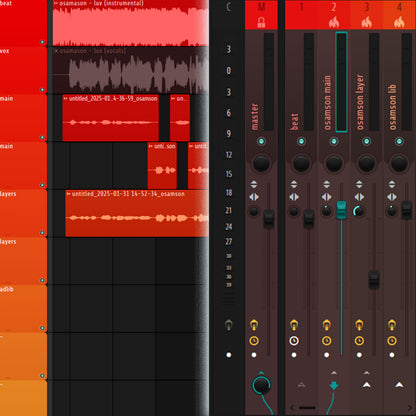The image size is (416, 416).
Task: Select mixer track header 2
Action: [334, 15]
